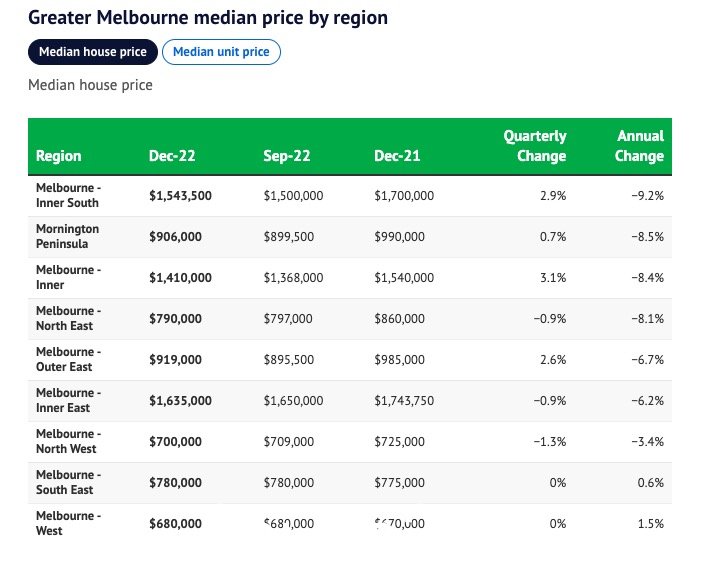This screenshot has width=717, height=563.
Task: Click the $1,700,000 Dec-21 value
Action: [x=404, y=196]
